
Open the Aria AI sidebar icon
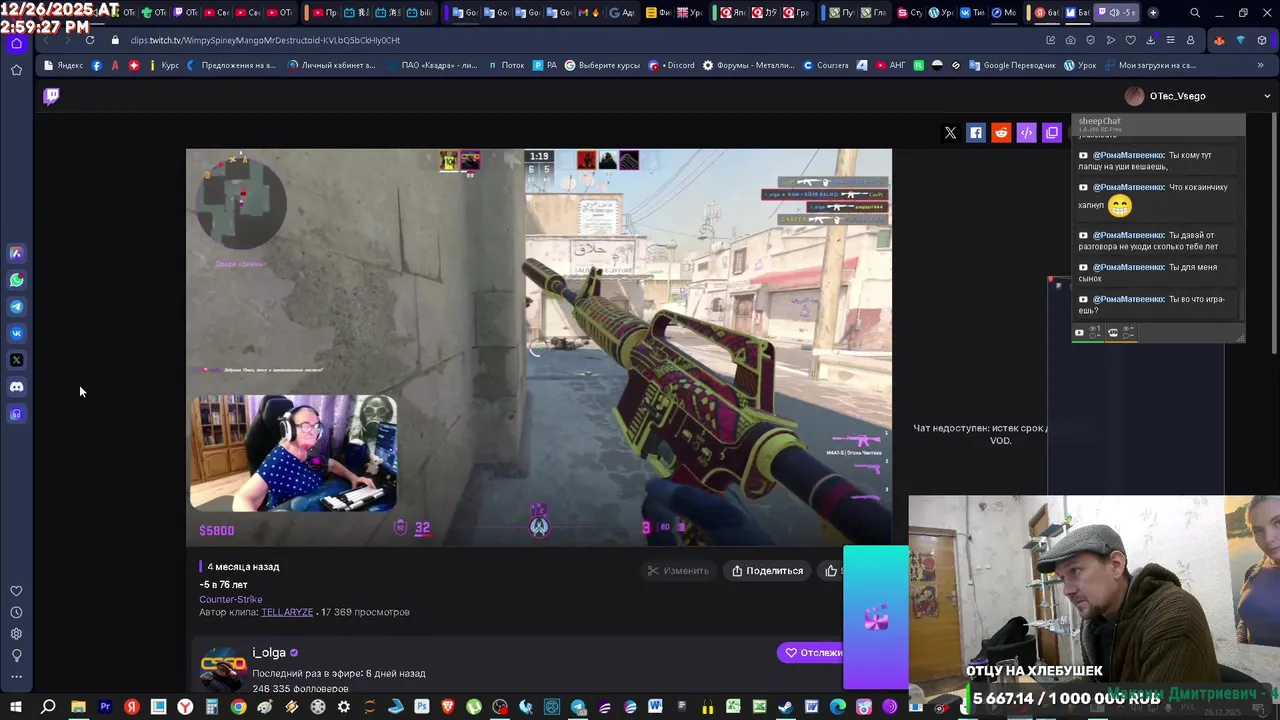(x=16, y=253)
